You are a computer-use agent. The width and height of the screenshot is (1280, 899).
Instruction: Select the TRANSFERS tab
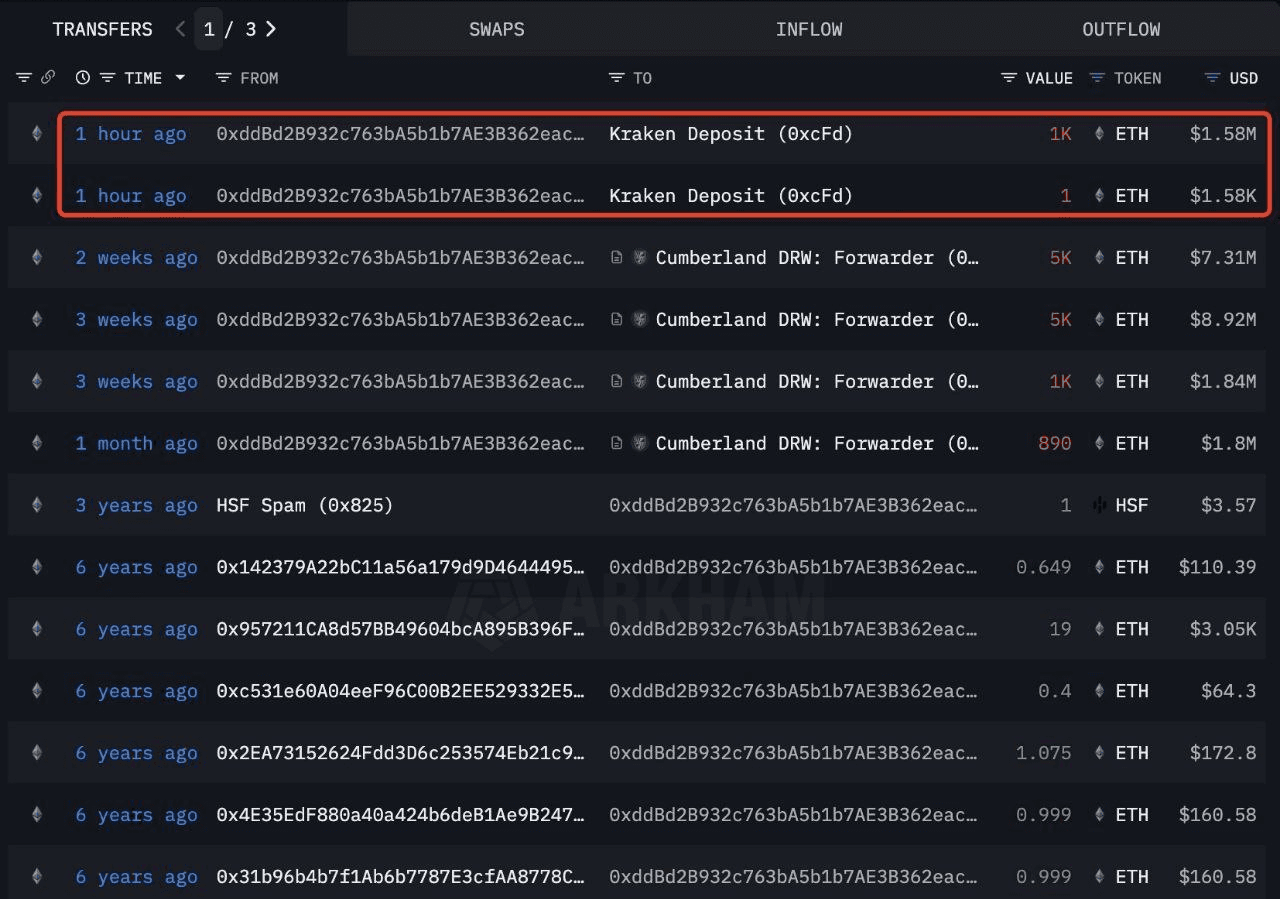coord(102,29)
